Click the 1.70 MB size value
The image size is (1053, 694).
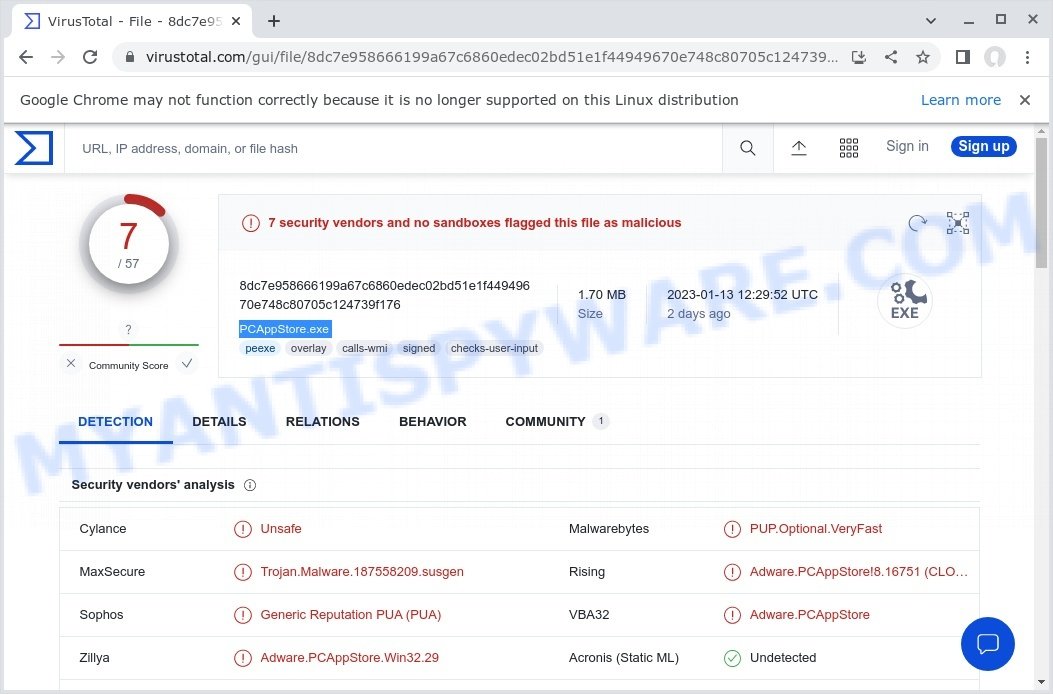tap(602, 295)
